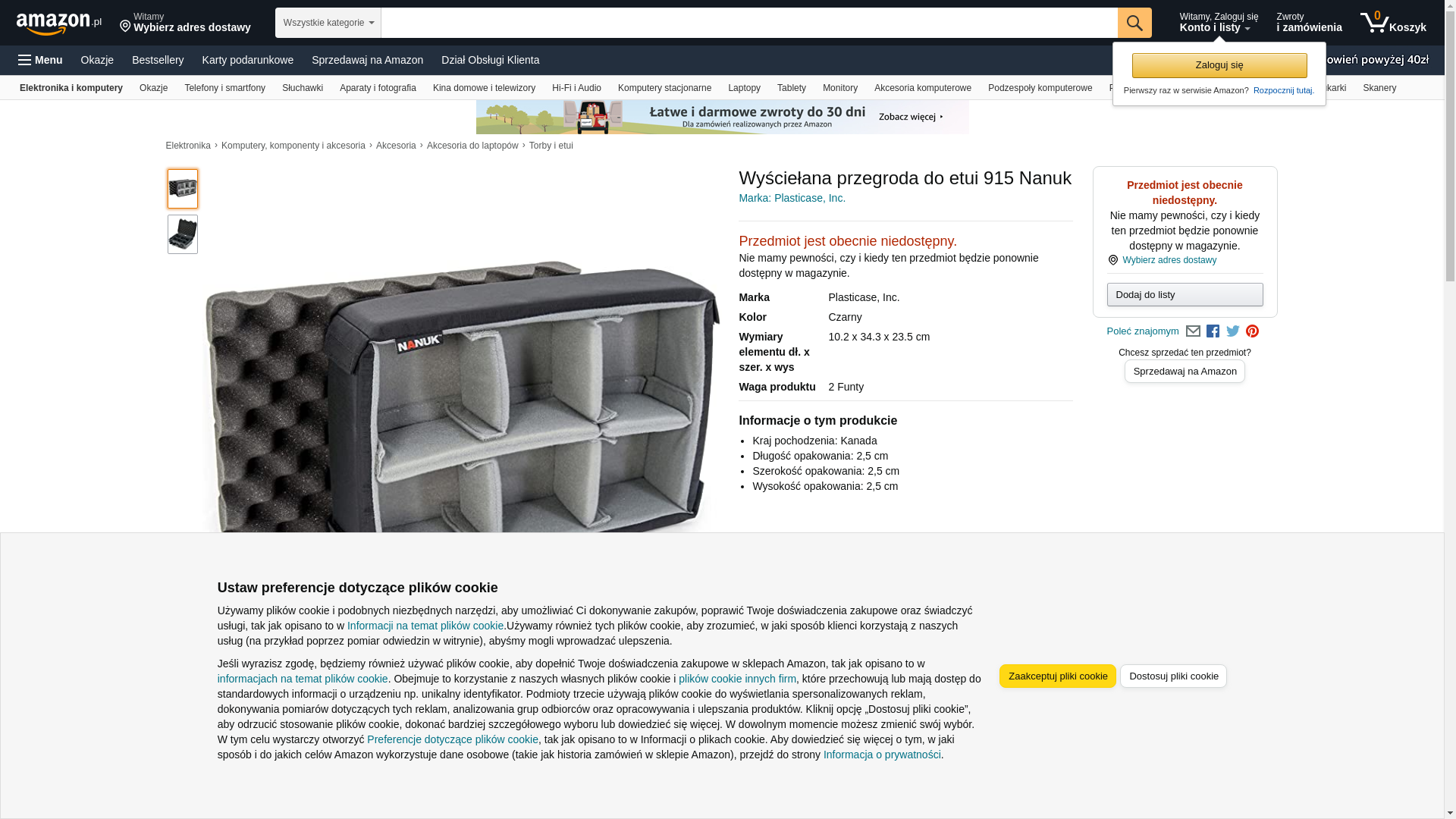Click into the search input field
Image resolution: width=1456 pixels, height=819 pixels.
749,23
